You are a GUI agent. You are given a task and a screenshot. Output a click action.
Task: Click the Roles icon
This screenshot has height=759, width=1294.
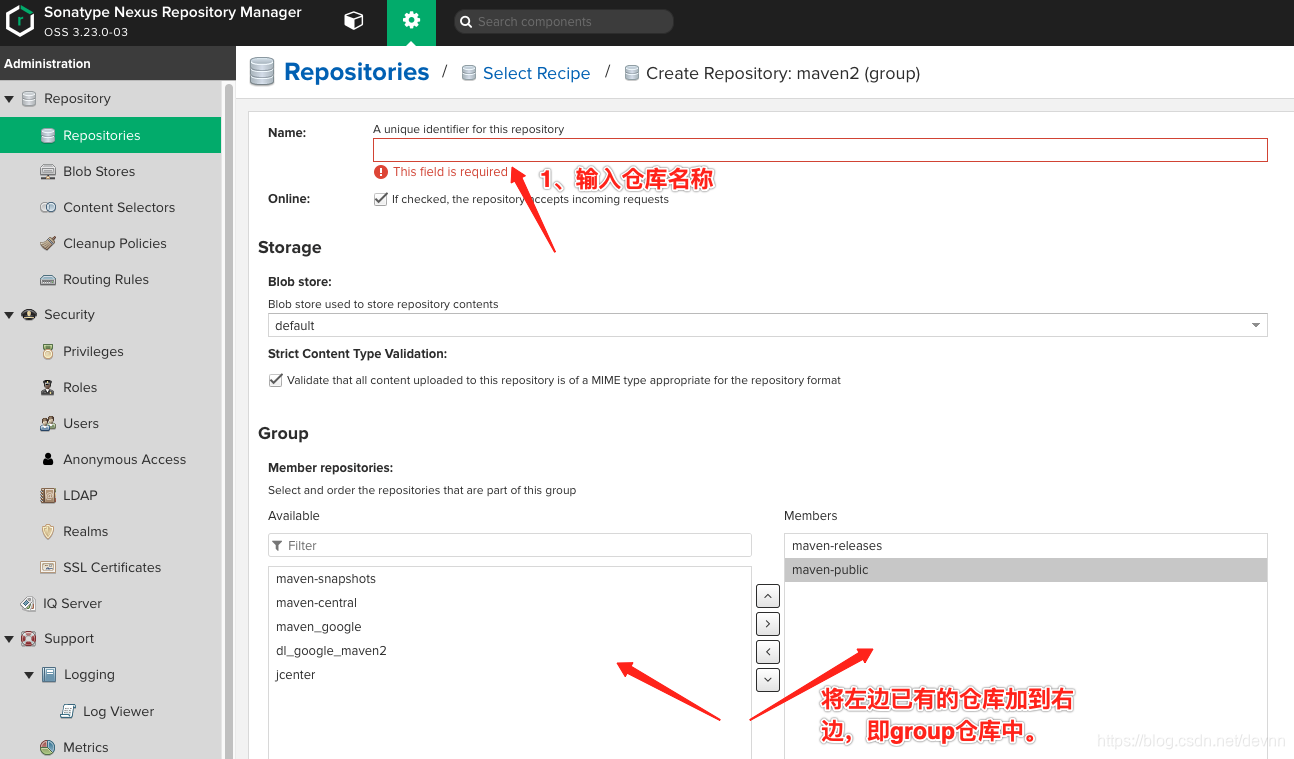pyautogui.click(x=48, y=388)
